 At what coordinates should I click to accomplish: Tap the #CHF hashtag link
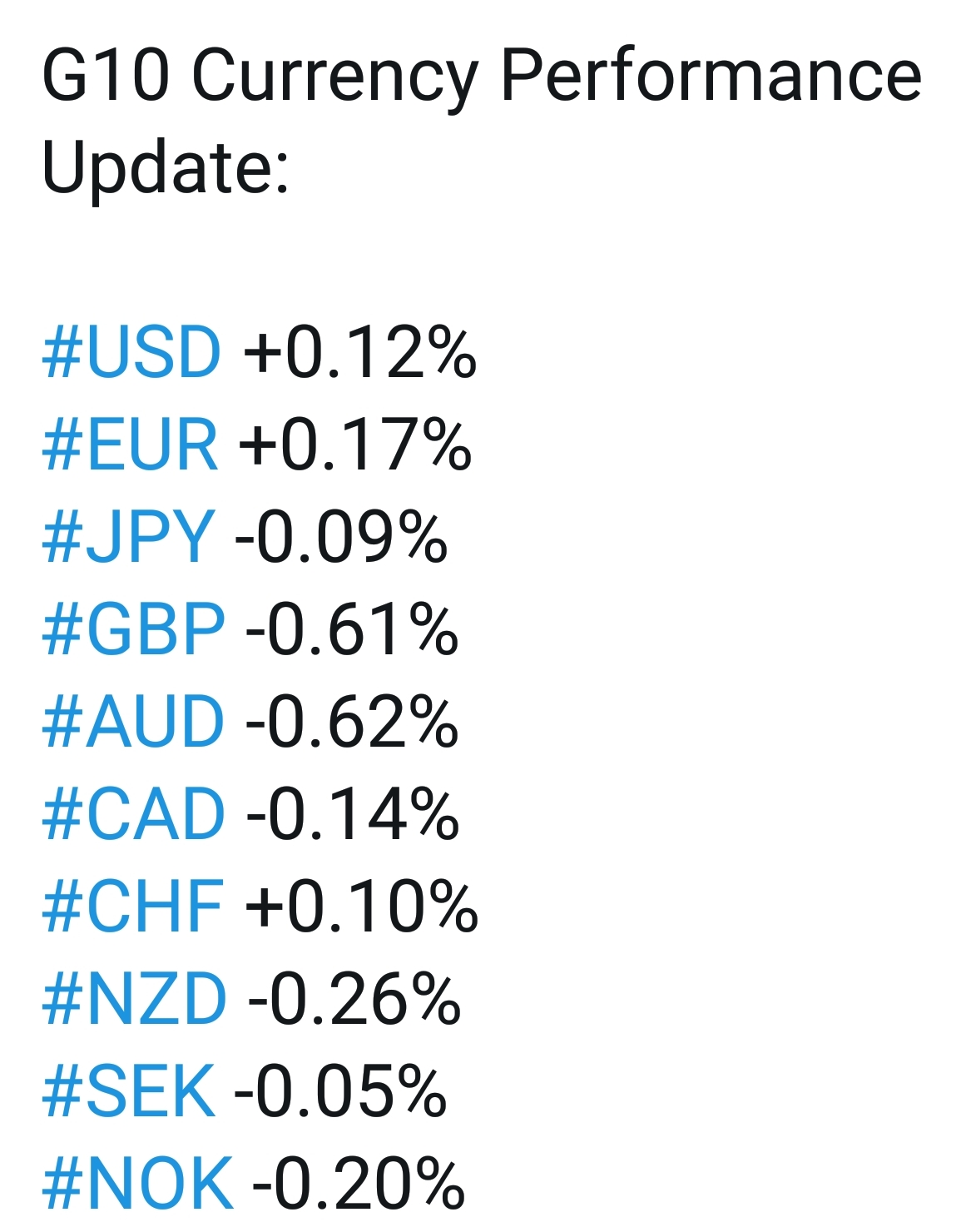pyautogui.click(x=132, y=907)
